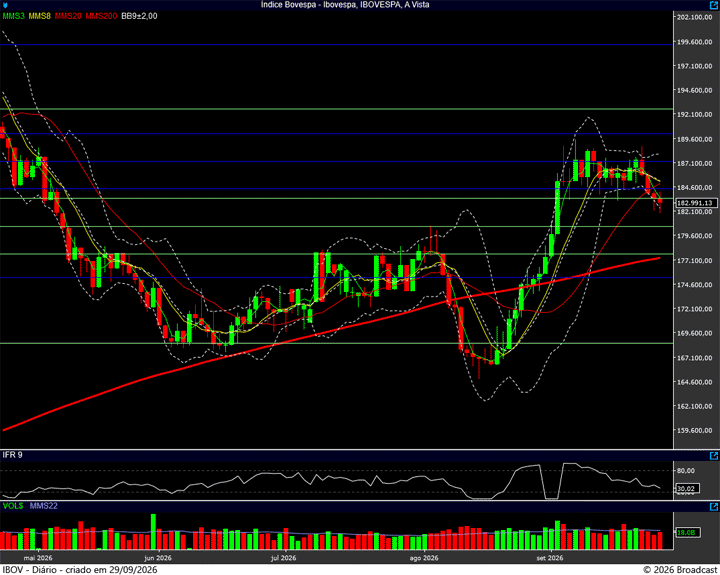Select the MMS3 moving average label
Screen dimensions: 720x575
[13, 16]
